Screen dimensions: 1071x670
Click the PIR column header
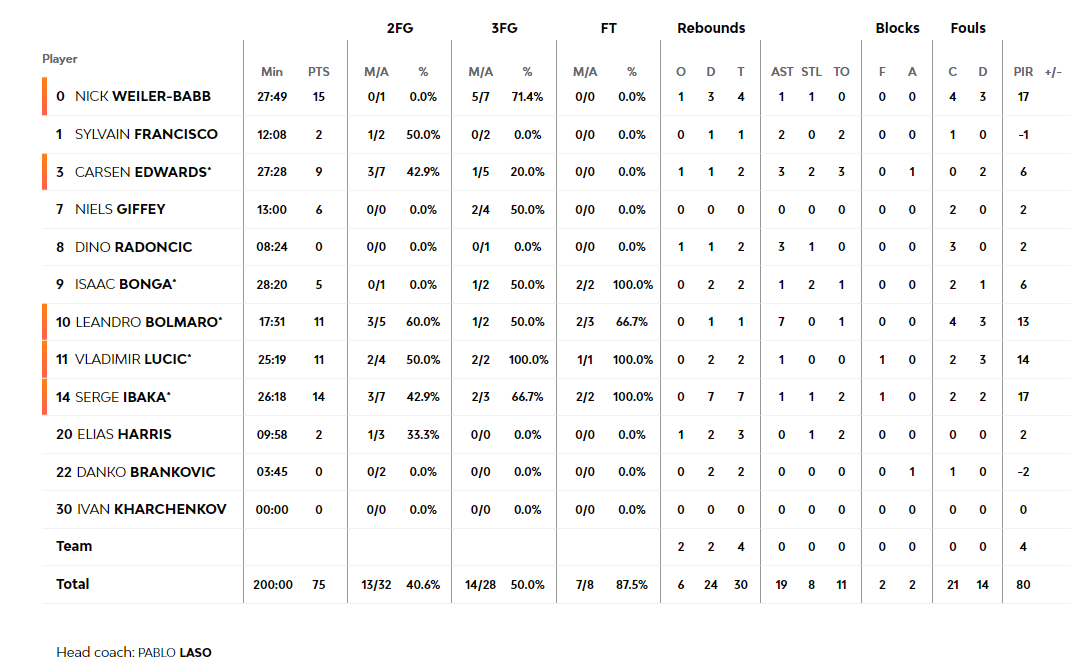point(1023,72)
